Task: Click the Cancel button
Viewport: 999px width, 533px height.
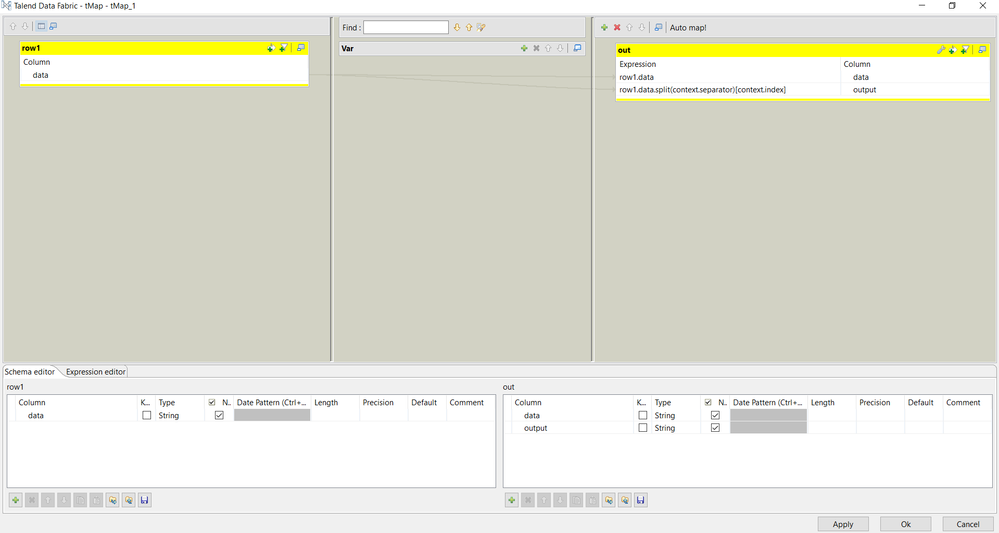Action: [x=968, y=524]
